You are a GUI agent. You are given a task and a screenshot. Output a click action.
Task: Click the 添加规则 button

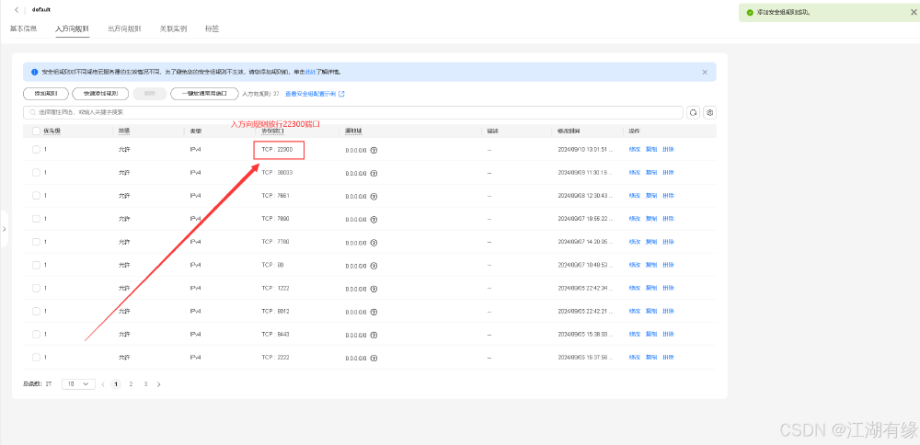pyautogui.click(x=46, y=93)
